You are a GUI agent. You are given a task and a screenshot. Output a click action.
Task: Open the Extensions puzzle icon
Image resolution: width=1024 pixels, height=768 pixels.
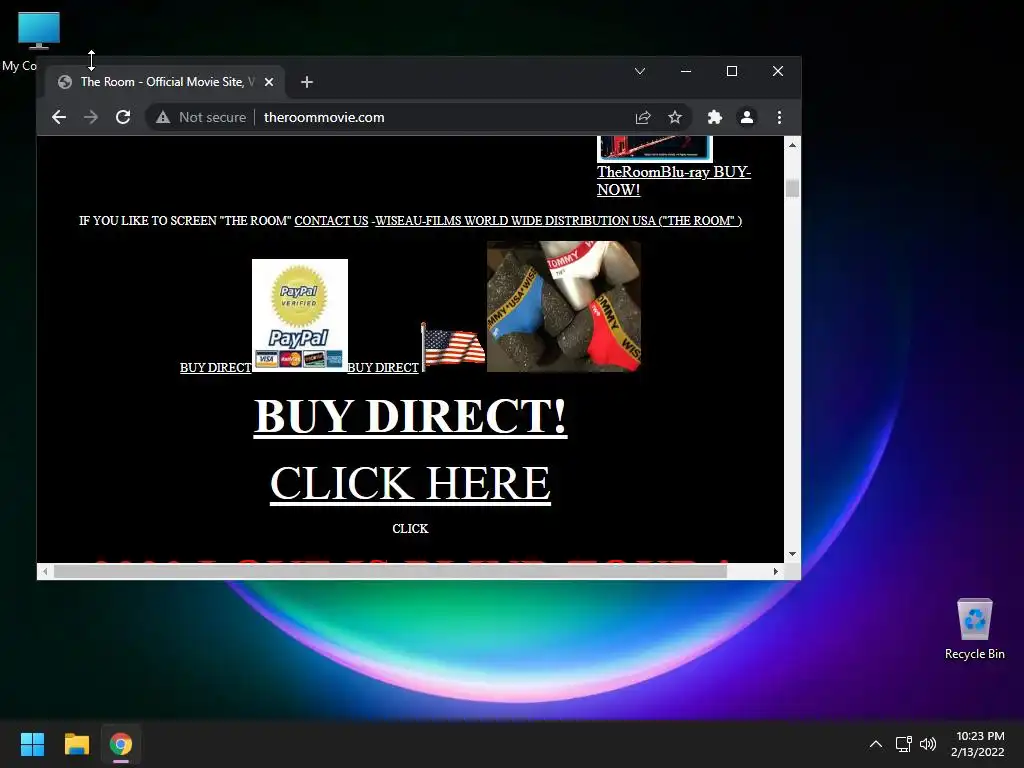tap(714, 118)
